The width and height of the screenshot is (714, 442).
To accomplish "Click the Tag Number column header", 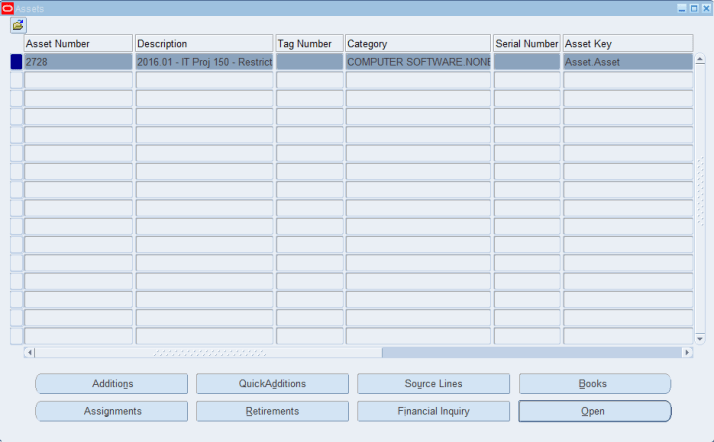I will [309, 44].
